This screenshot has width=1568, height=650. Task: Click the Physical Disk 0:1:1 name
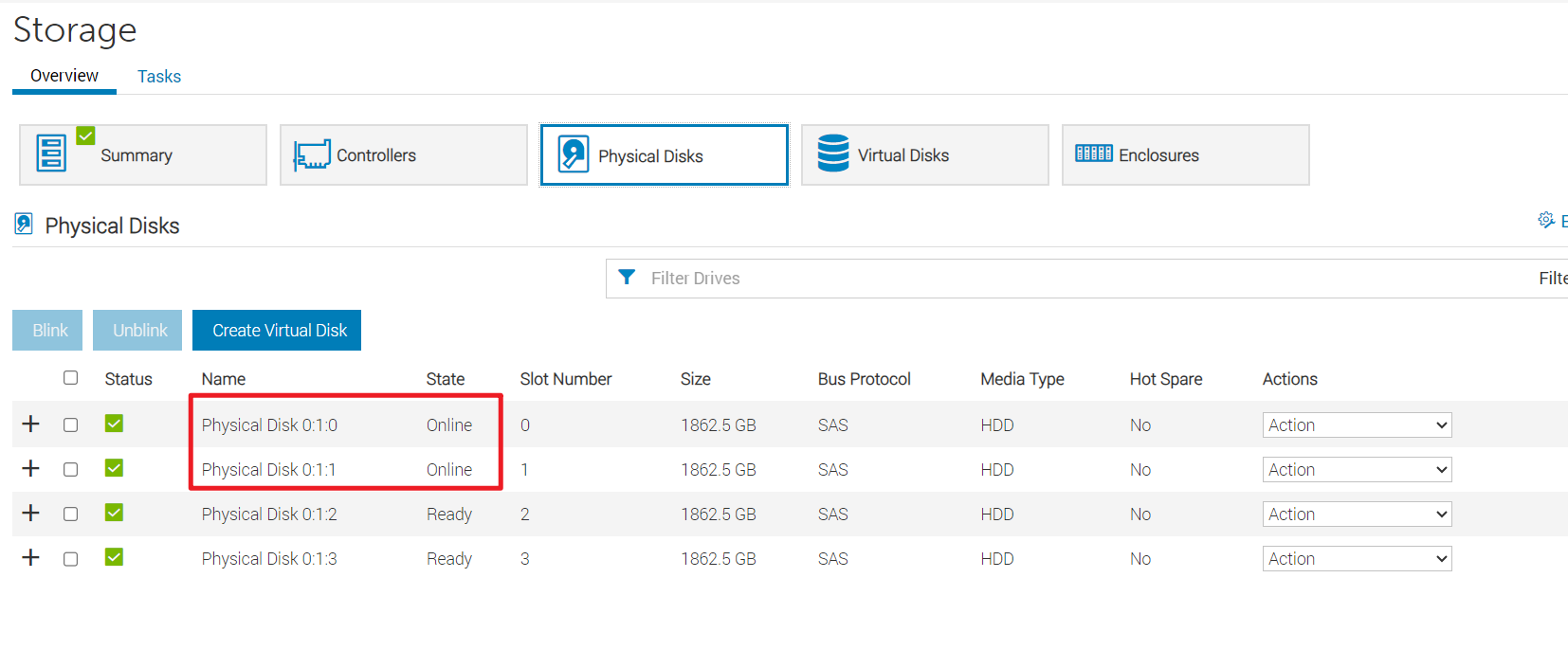pos(268,470)
